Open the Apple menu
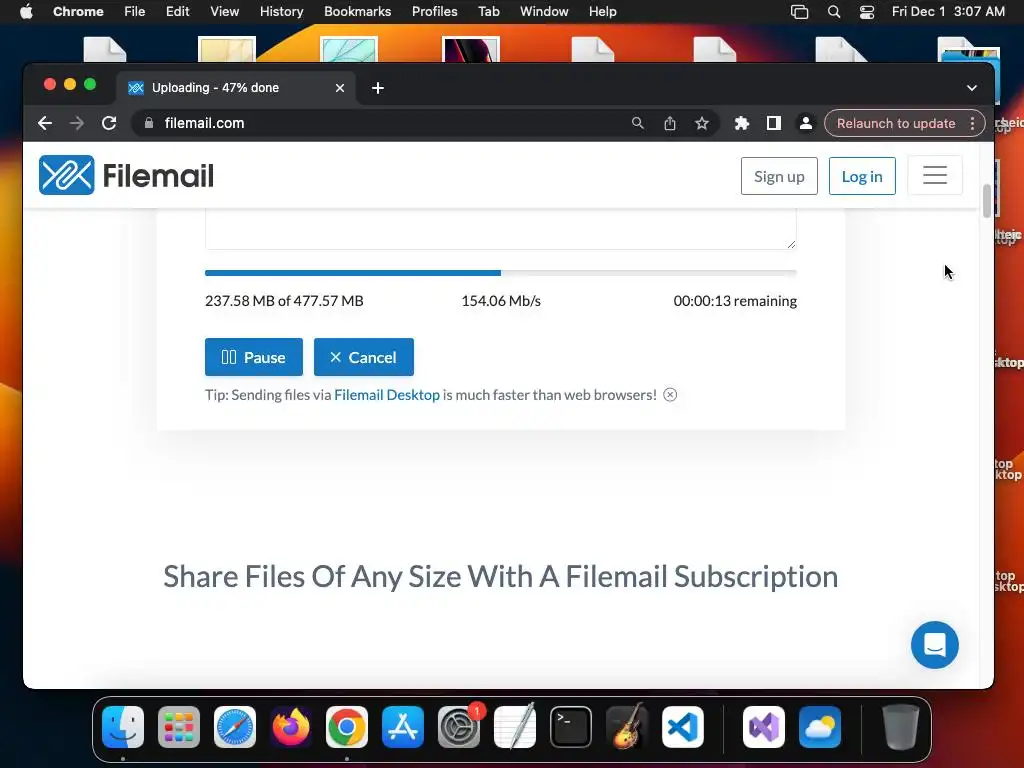 point(26,12)
